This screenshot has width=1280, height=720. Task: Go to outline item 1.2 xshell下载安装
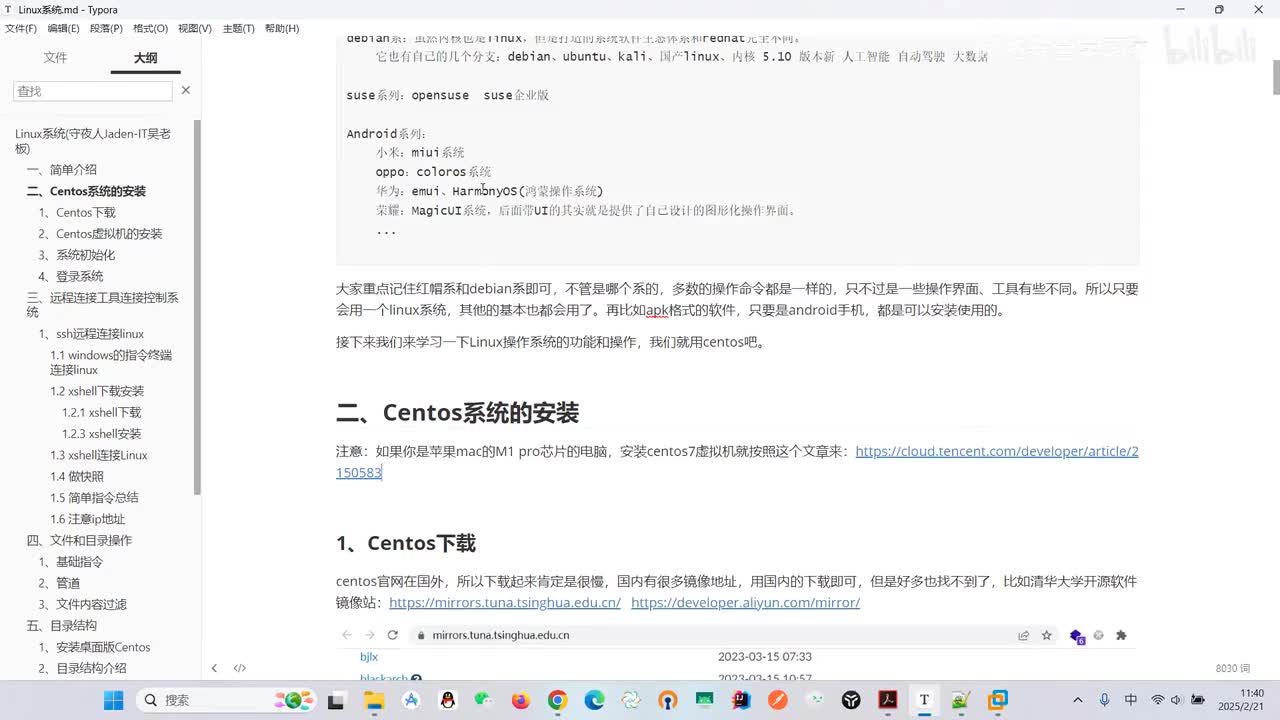(97, 391)
